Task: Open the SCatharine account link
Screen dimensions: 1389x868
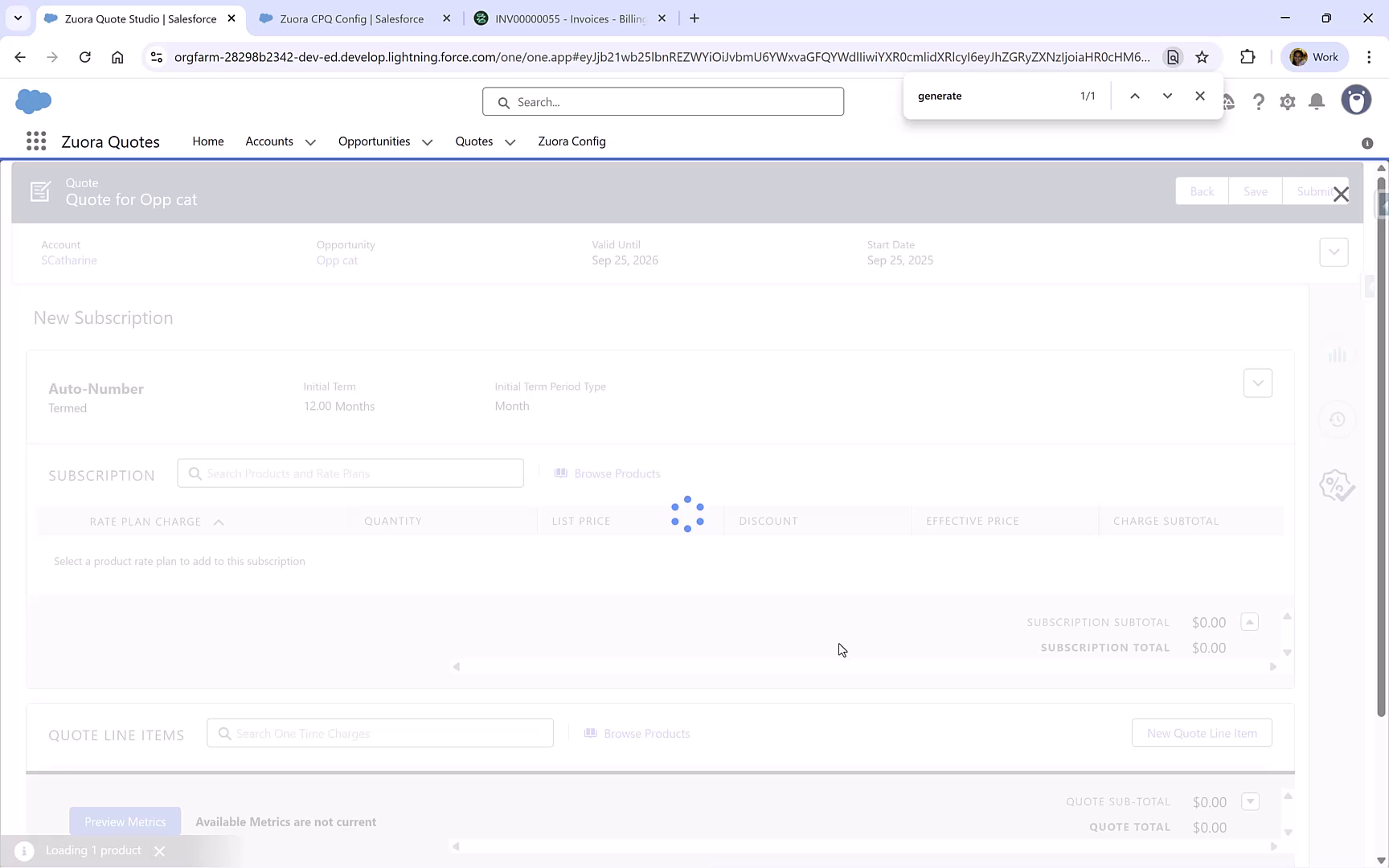Action: 68,260
